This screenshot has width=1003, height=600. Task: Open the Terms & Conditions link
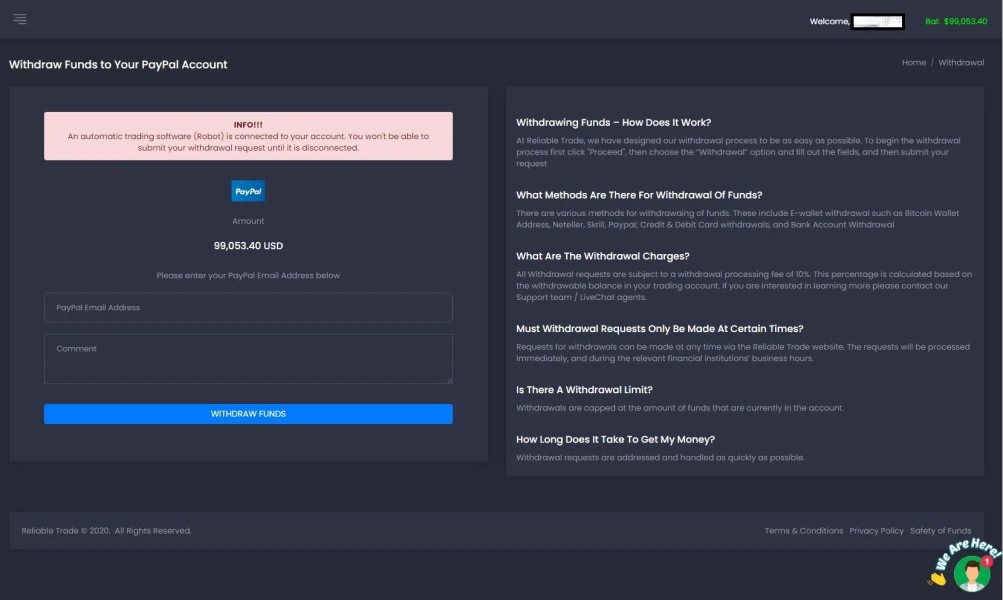(803, 531)
